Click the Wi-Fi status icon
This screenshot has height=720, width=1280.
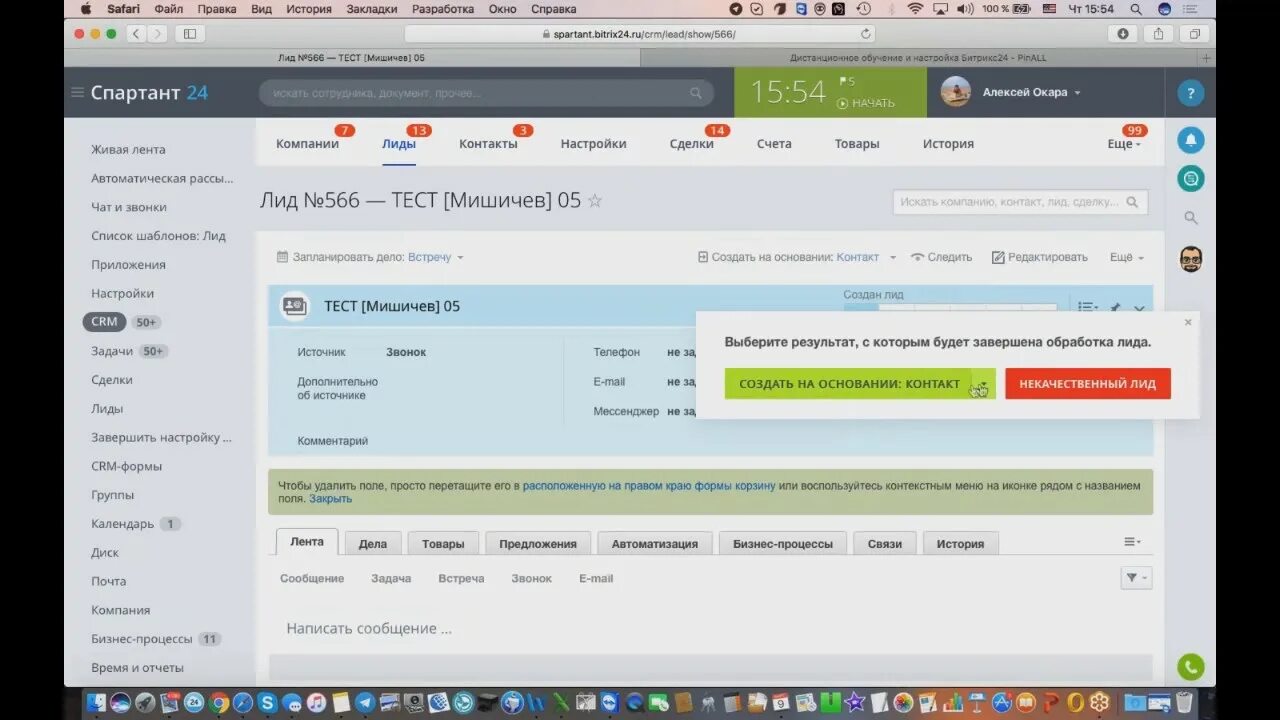tap(915, 9)
